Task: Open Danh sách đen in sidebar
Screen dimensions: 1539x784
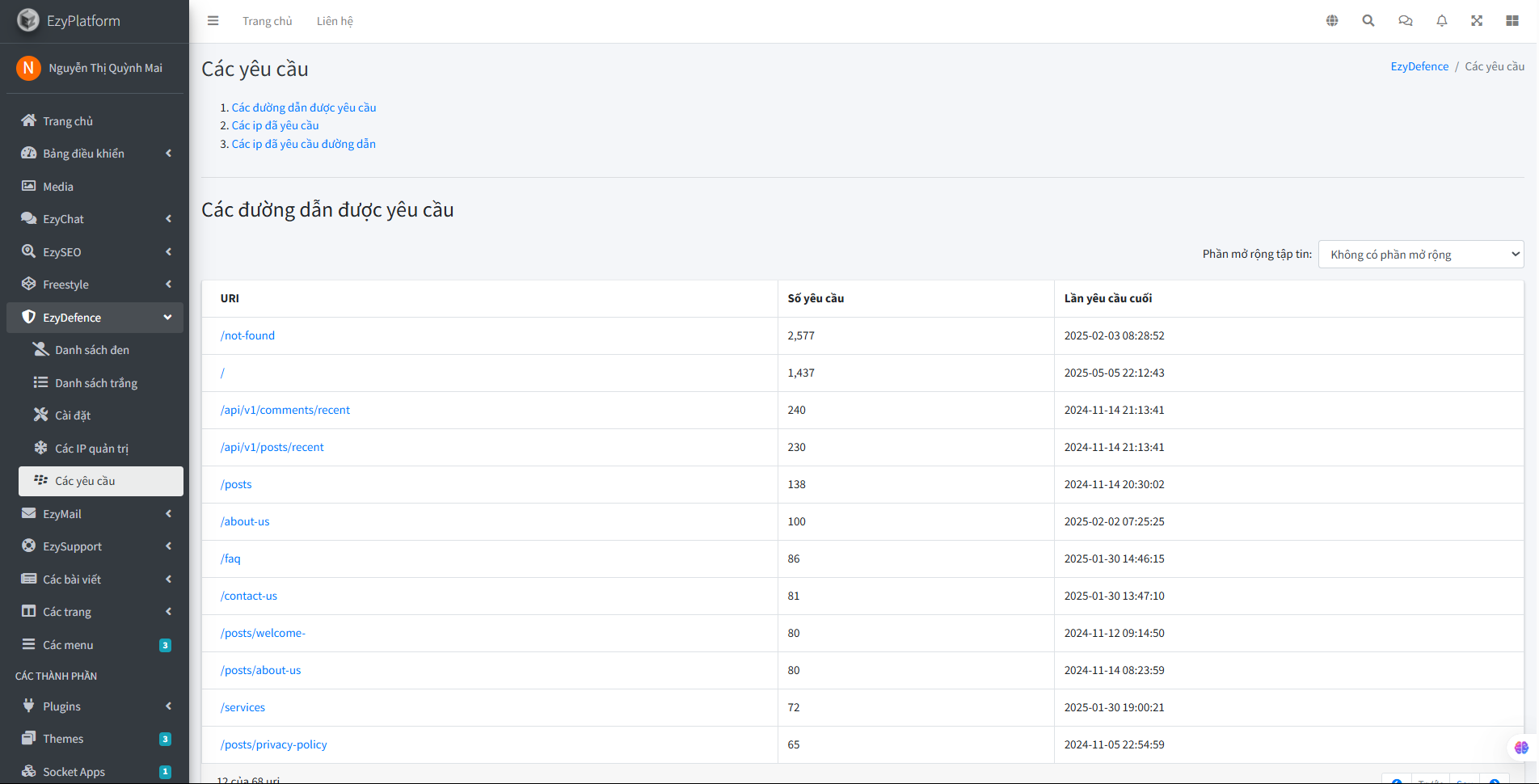Action: click(91, 350)
